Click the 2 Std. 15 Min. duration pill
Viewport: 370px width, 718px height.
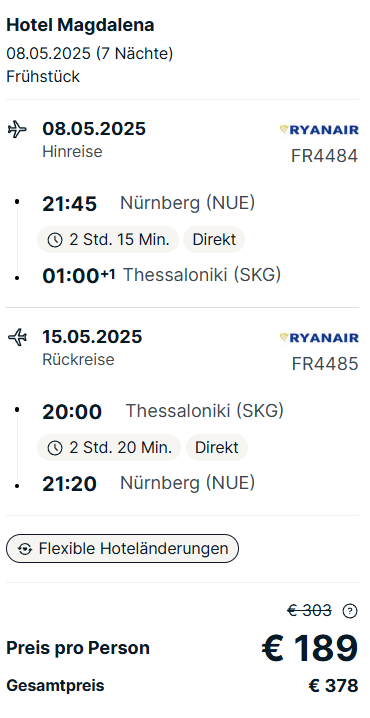coord(108,239)
